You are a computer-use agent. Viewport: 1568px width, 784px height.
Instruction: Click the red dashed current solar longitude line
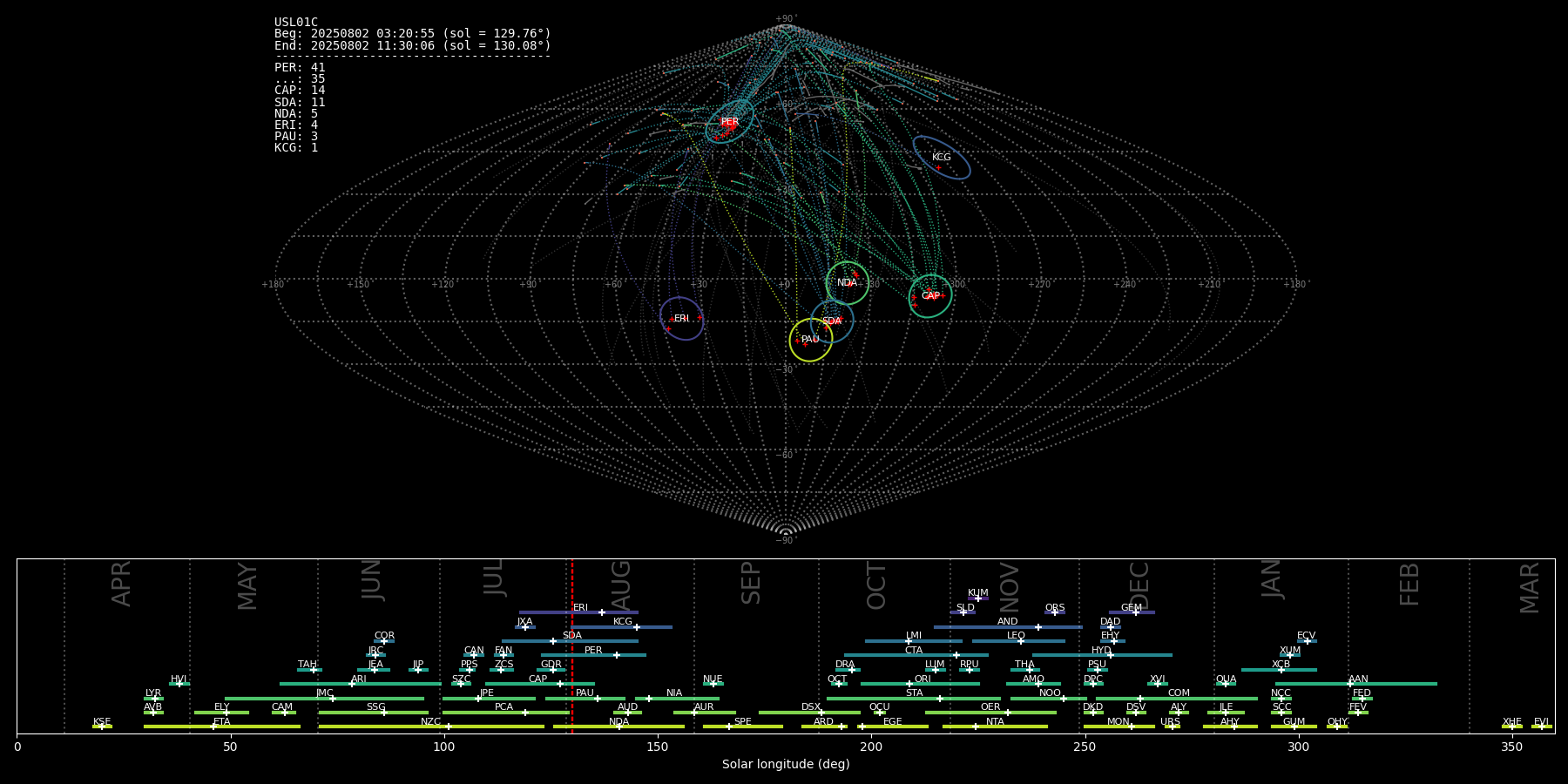572,645
